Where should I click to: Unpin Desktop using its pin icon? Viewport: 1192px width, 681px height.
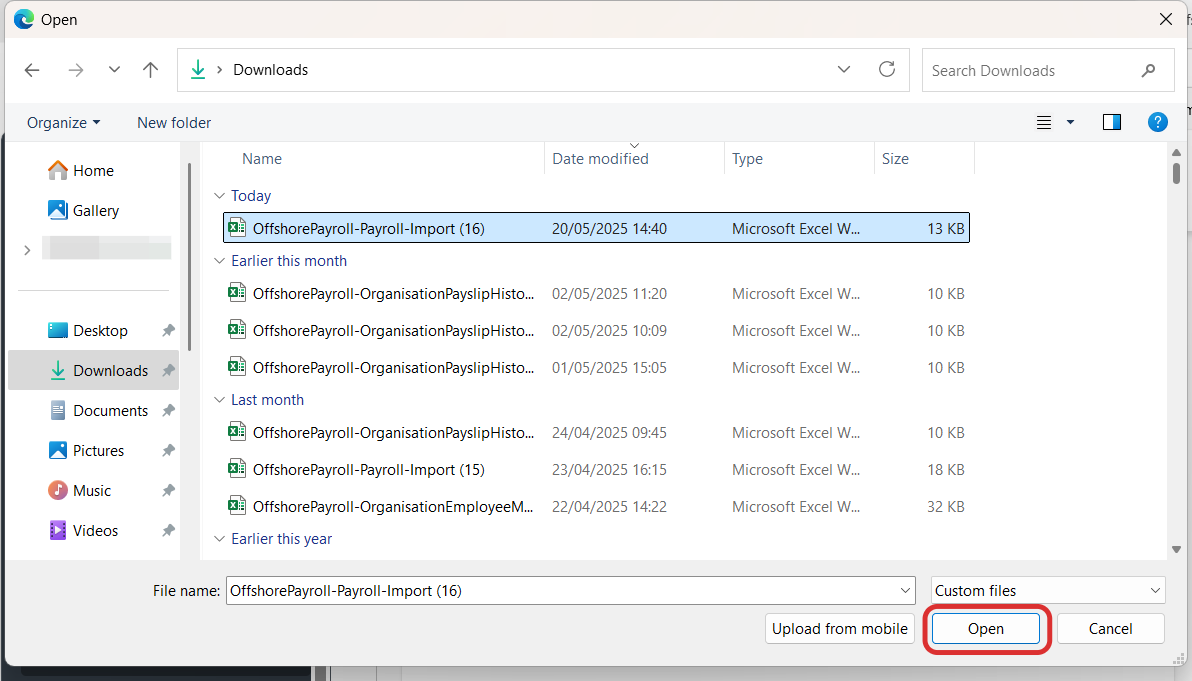click(169, 331)
